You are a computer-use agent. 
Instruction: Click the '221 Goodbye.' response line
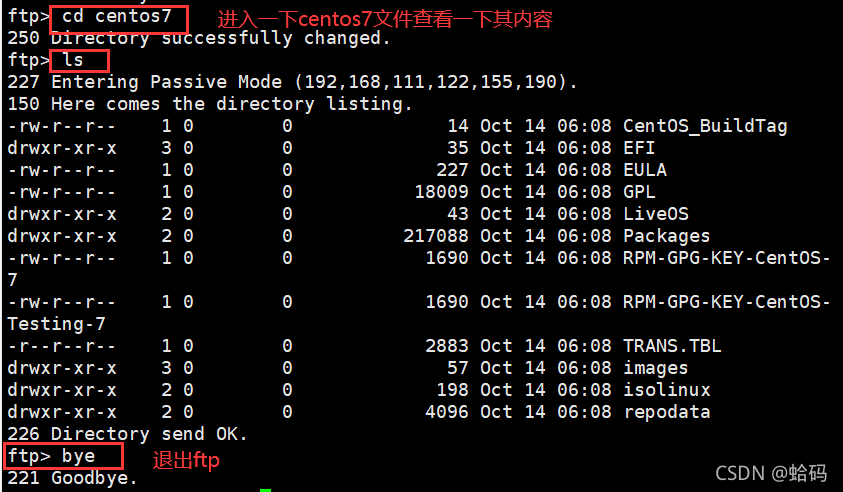(72, 478)
